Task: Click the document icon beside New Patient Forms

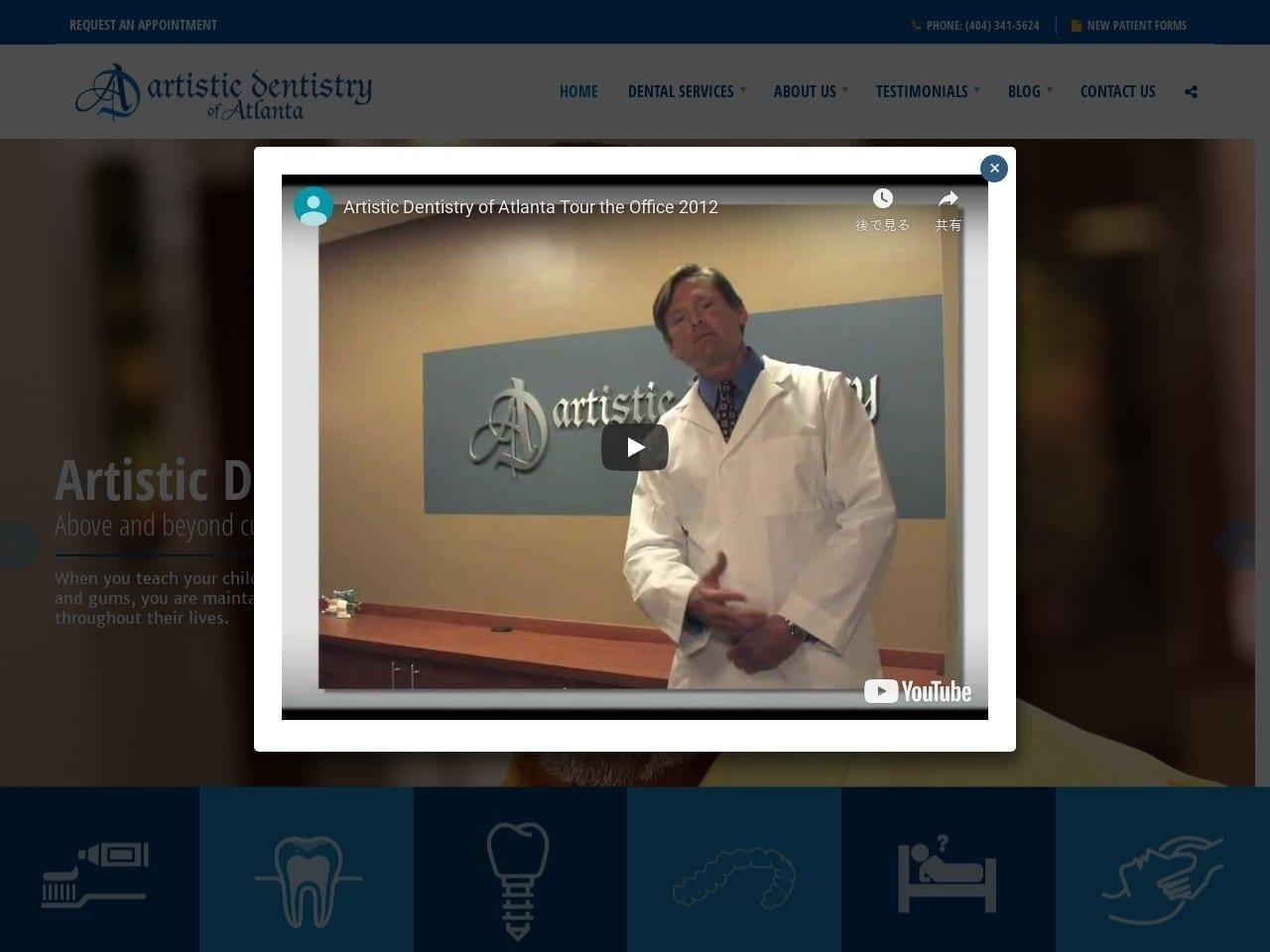Action: [x=1077, y=25]
